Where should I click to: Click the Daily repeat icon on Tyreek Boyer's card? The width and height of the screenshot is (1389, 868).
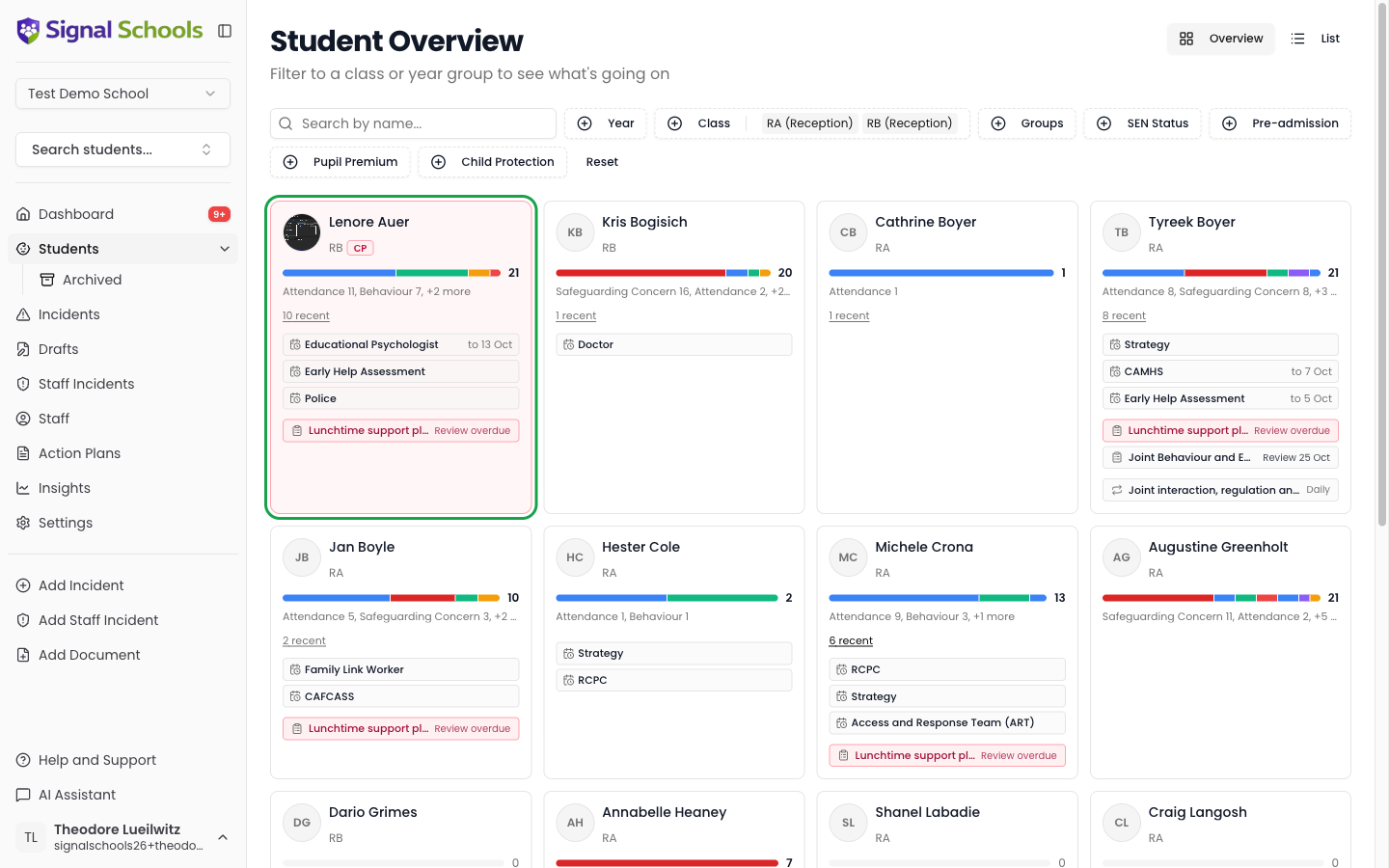point(1117,490)
